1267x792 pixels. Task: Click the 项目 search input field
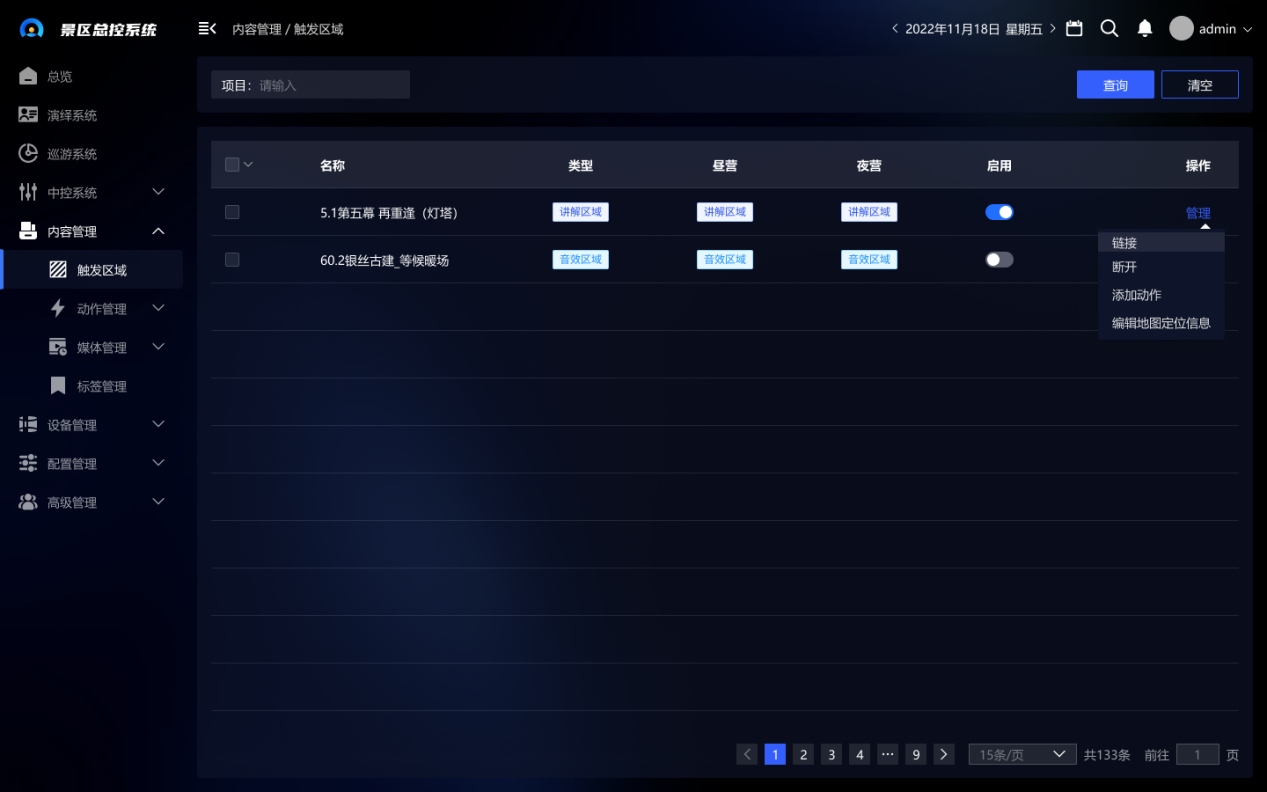click(330, 85)
